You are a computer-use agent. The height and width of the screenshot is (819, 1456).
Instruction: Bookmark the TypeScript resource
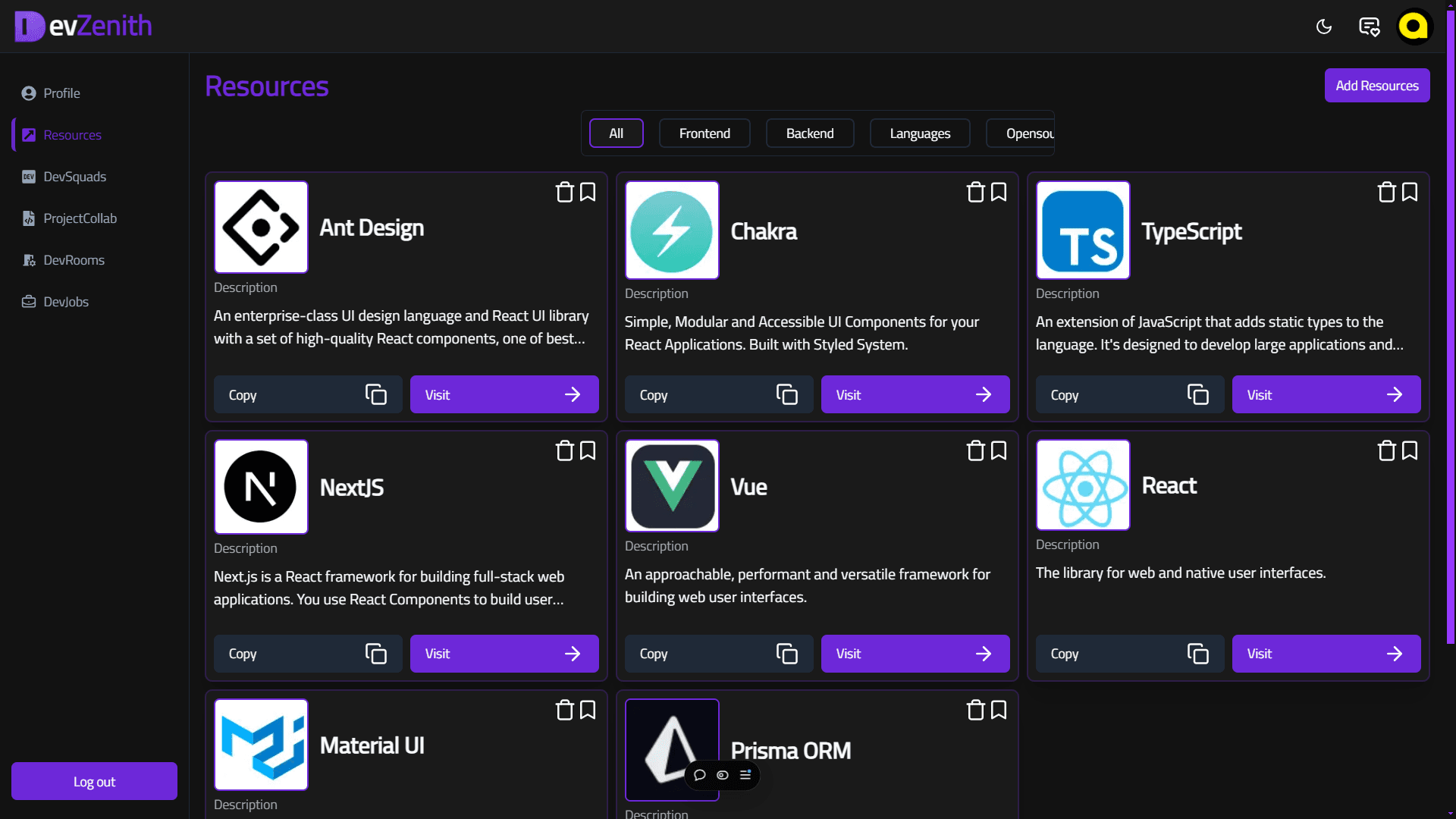(1410, 192)
